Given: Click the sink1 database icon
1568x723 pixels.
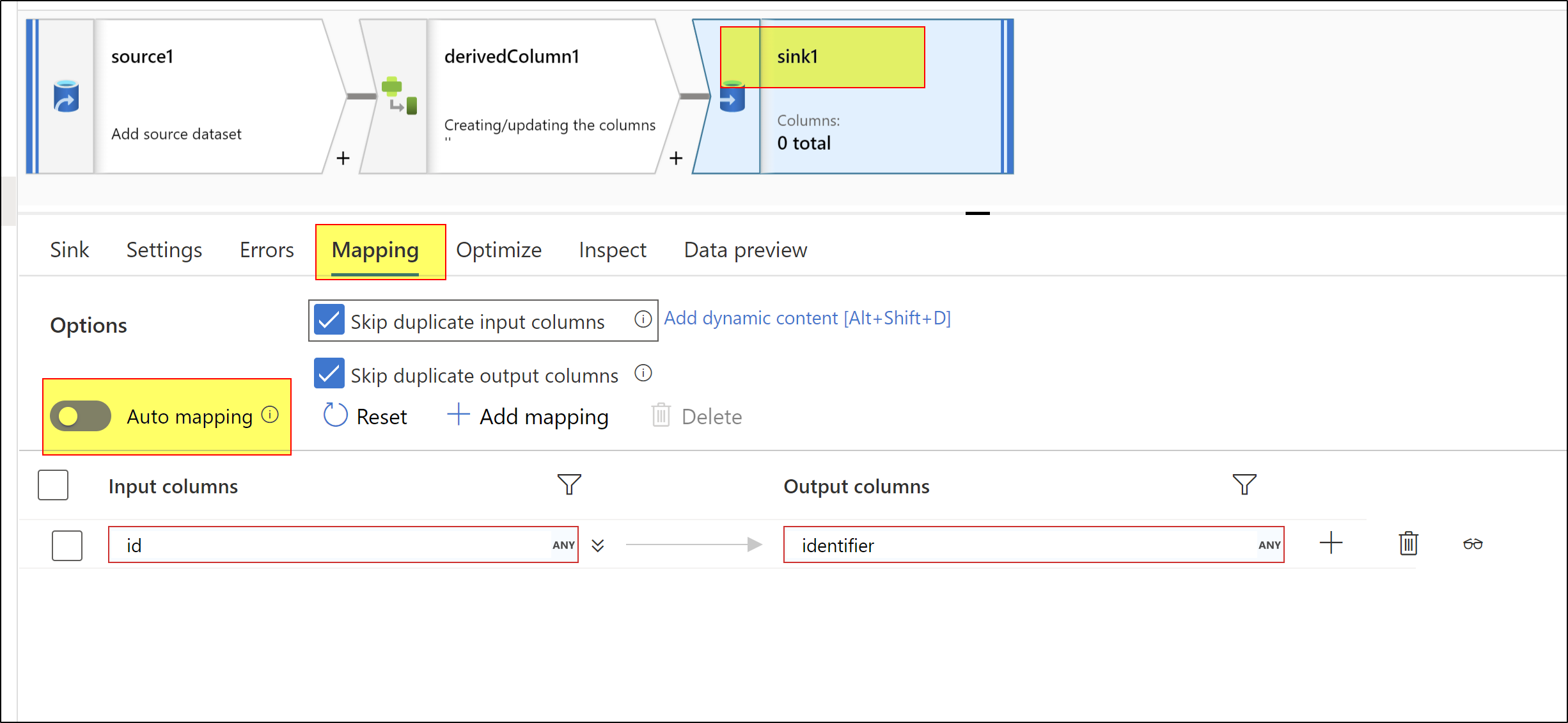Looking at the screenshot, I should coord(732,97).
